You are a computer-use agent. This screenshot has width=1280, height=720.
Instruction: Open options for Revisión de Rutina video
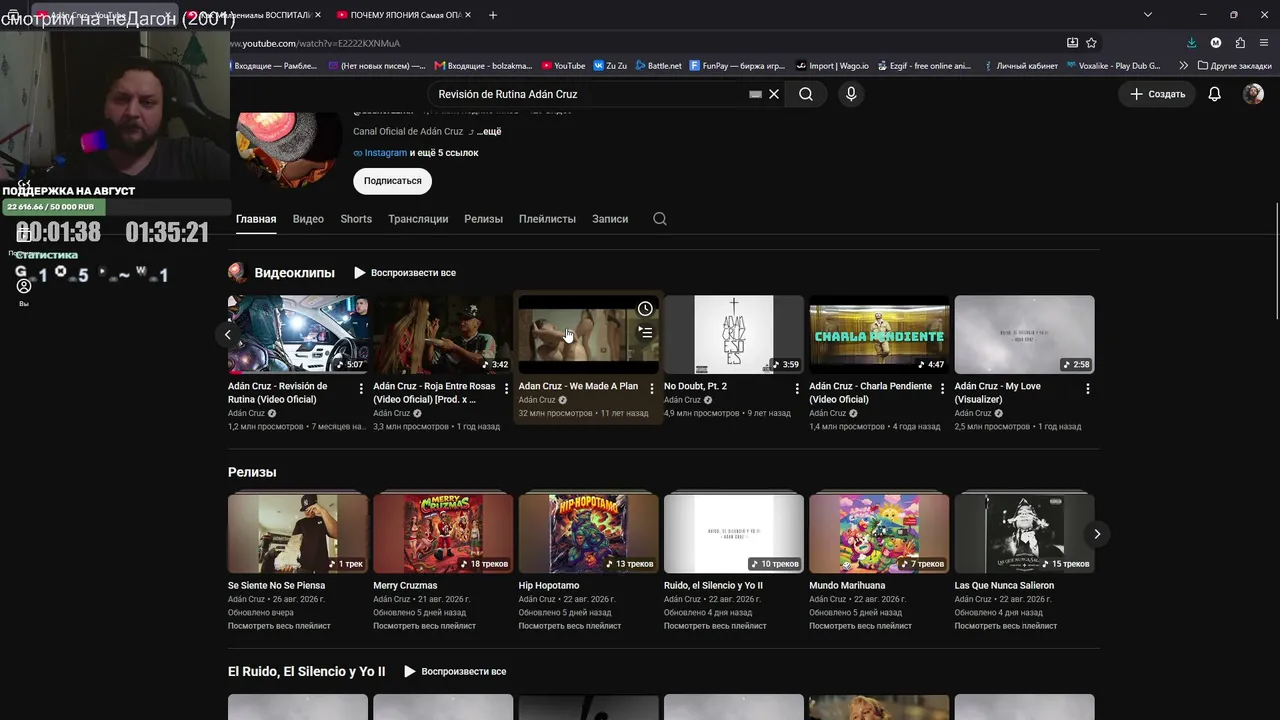pyautogui.click(x=361, y=388)
